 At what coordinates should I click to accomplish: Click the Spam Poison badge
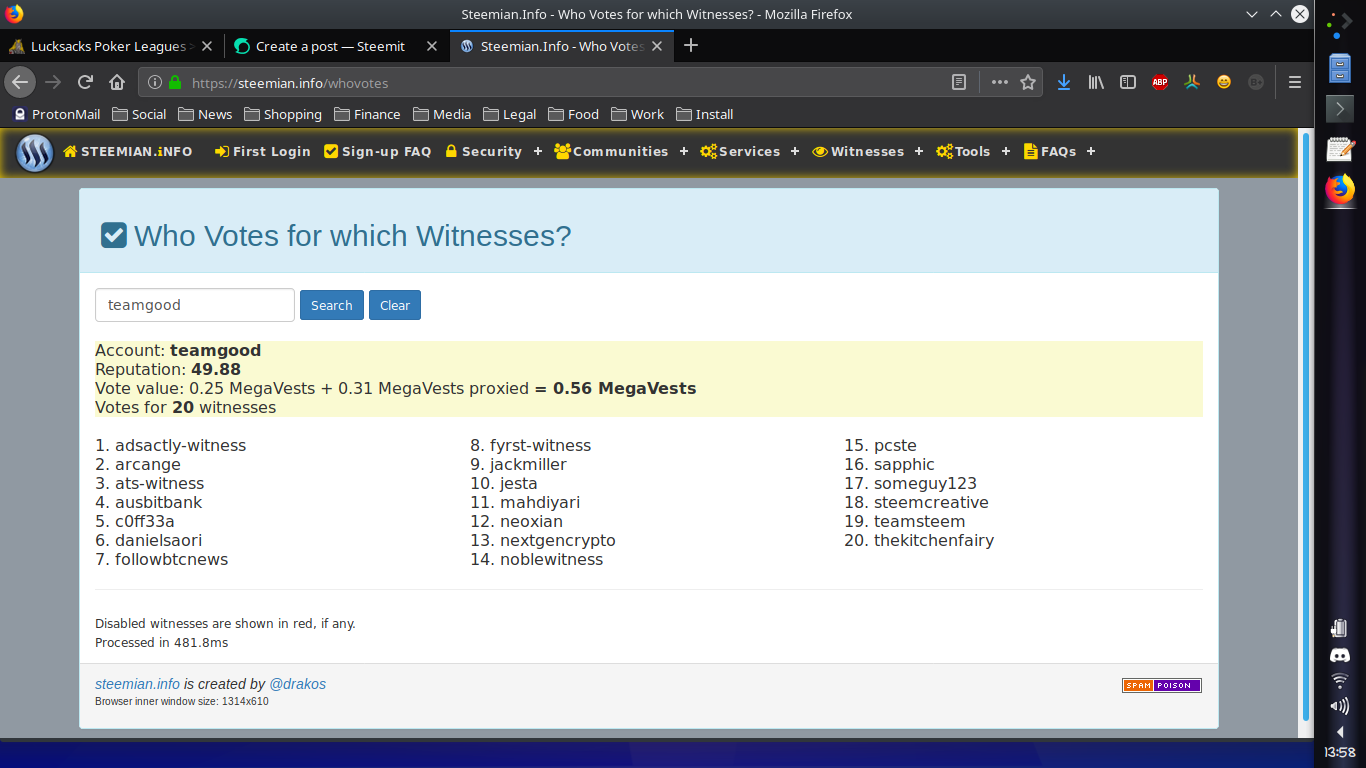click(x=1162, y=685)
